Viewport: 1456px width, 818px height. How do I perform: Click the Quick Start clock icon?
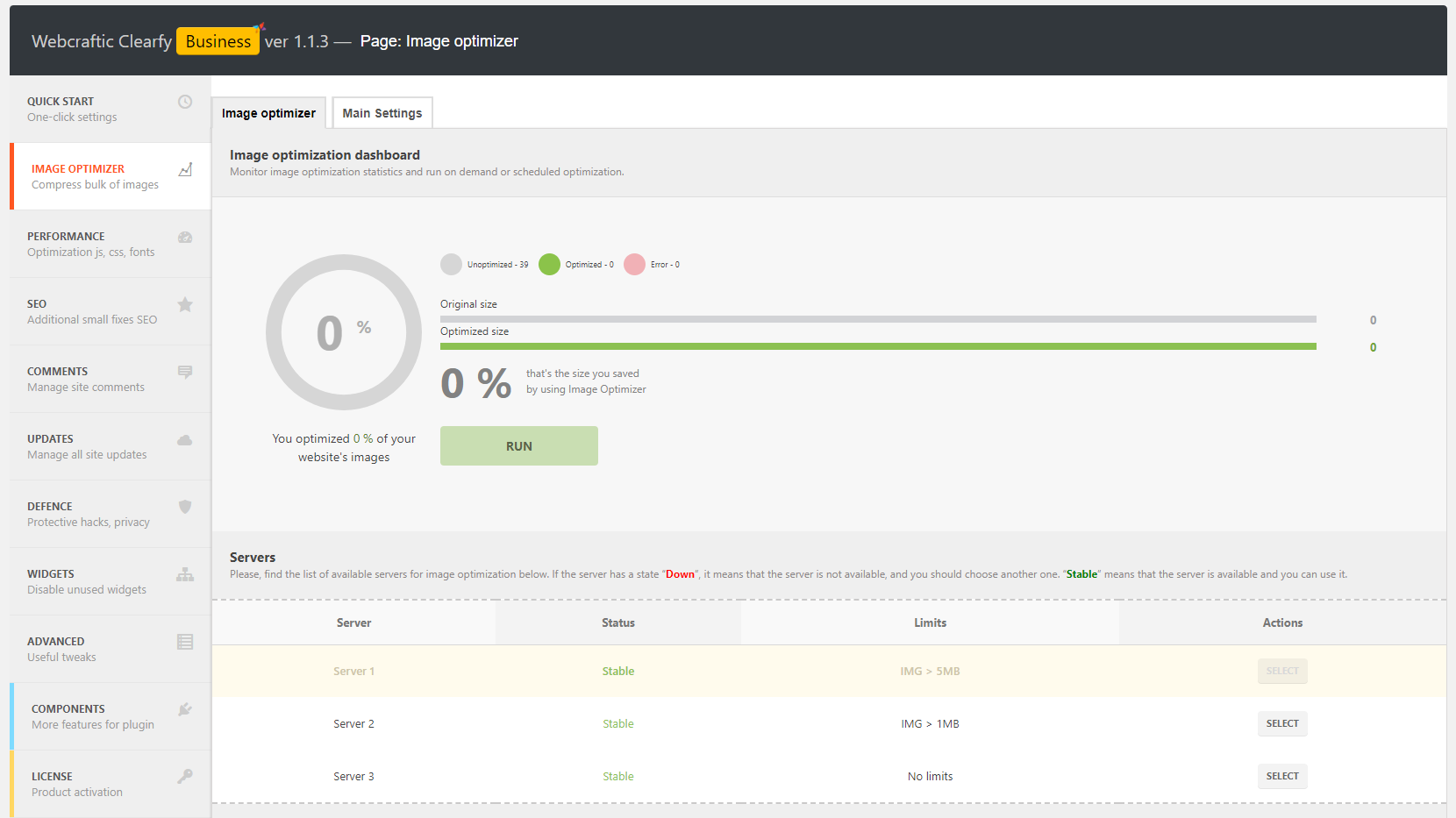(x=185, y=102)
